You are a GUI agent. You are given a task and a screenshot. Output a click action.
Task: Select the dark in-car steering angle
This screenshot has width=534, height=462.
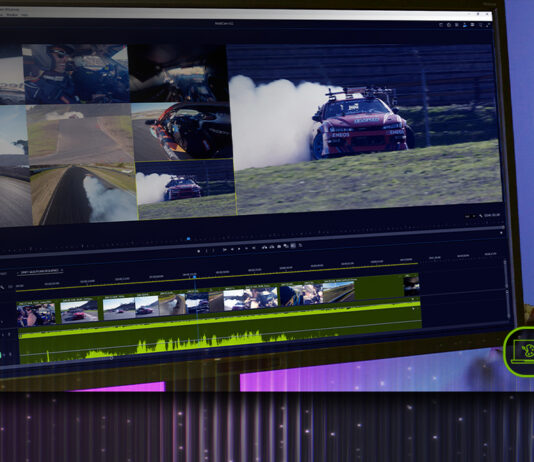click(178, 73)
